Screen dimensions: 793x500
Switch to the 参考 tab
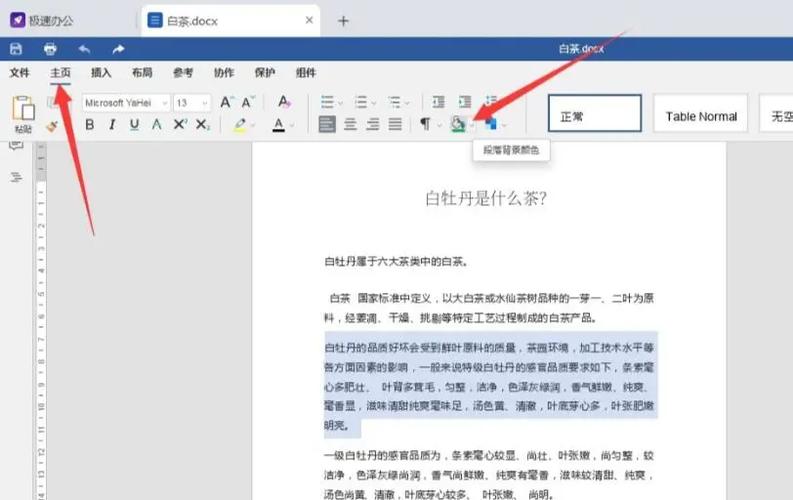(183, 73)
